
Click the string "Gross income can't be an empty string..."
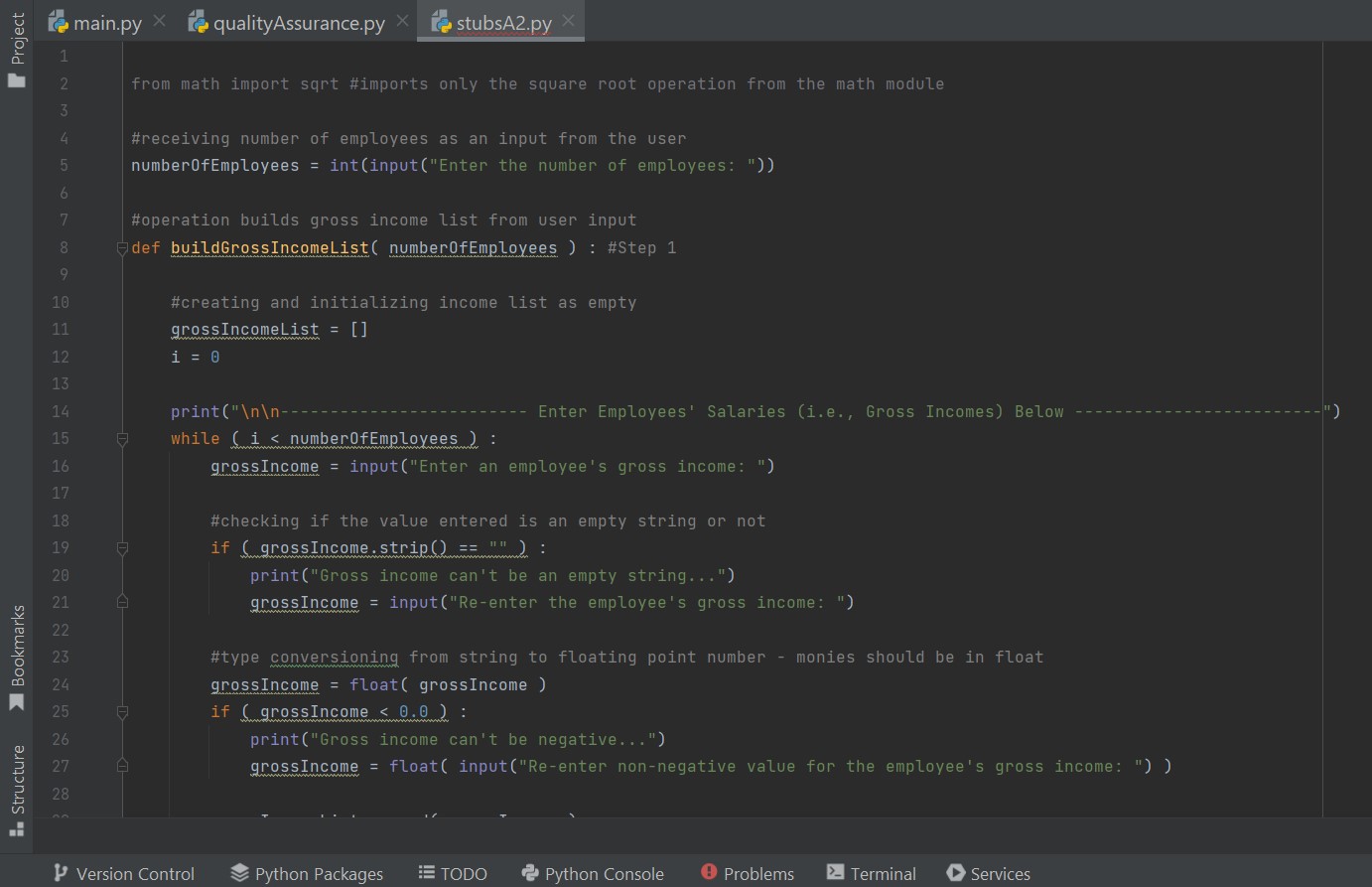pos(518,576)
